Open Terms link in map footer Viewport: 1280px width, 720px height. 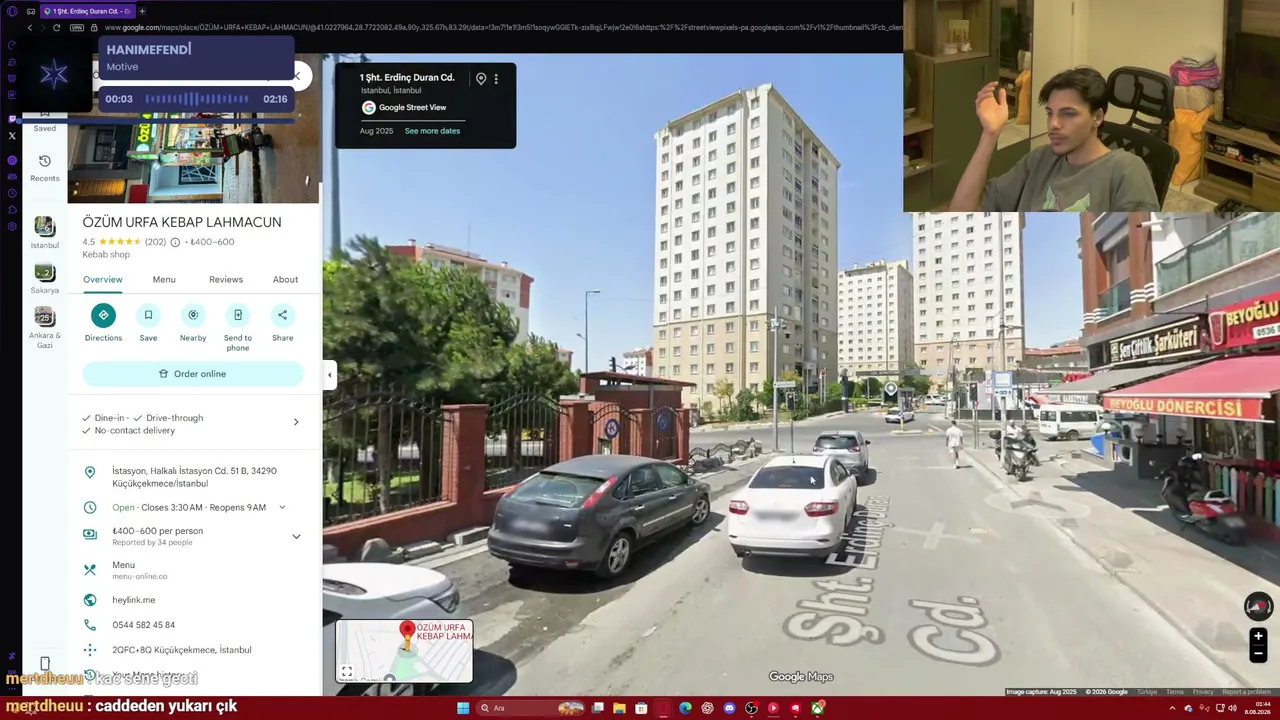click(x=1174, y=692)
